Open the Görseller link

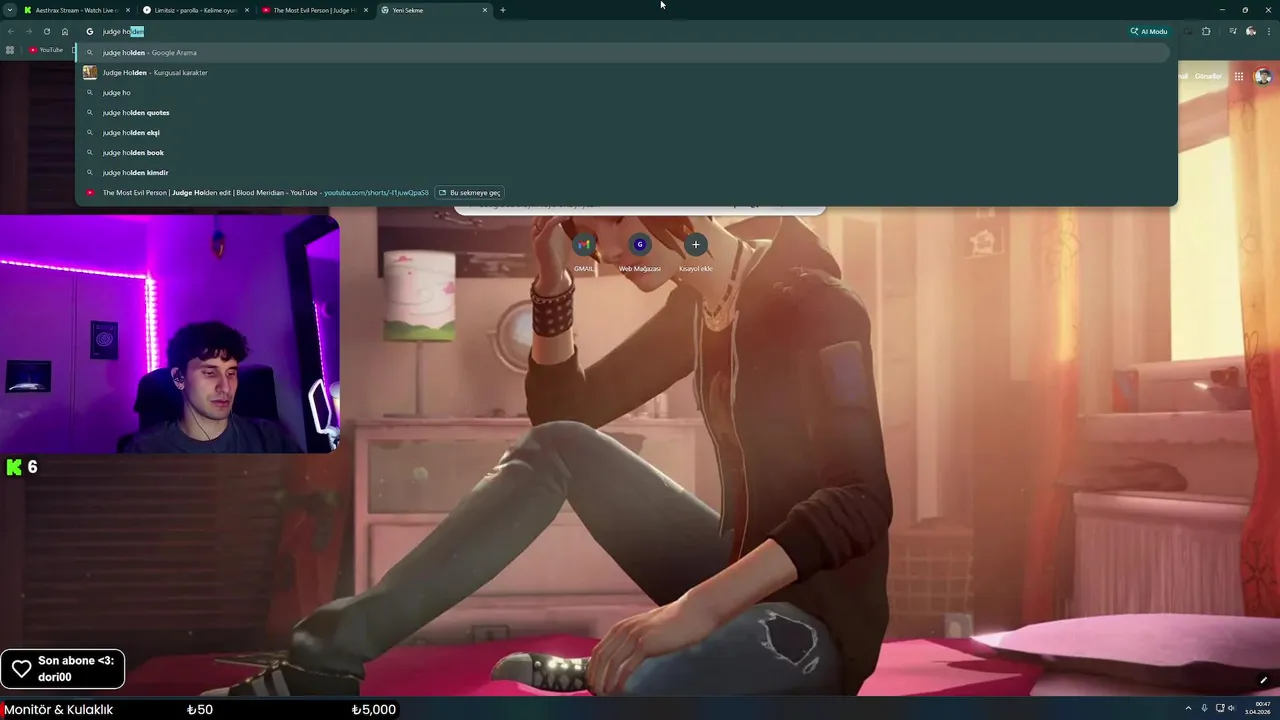(x=1208, y=76)
